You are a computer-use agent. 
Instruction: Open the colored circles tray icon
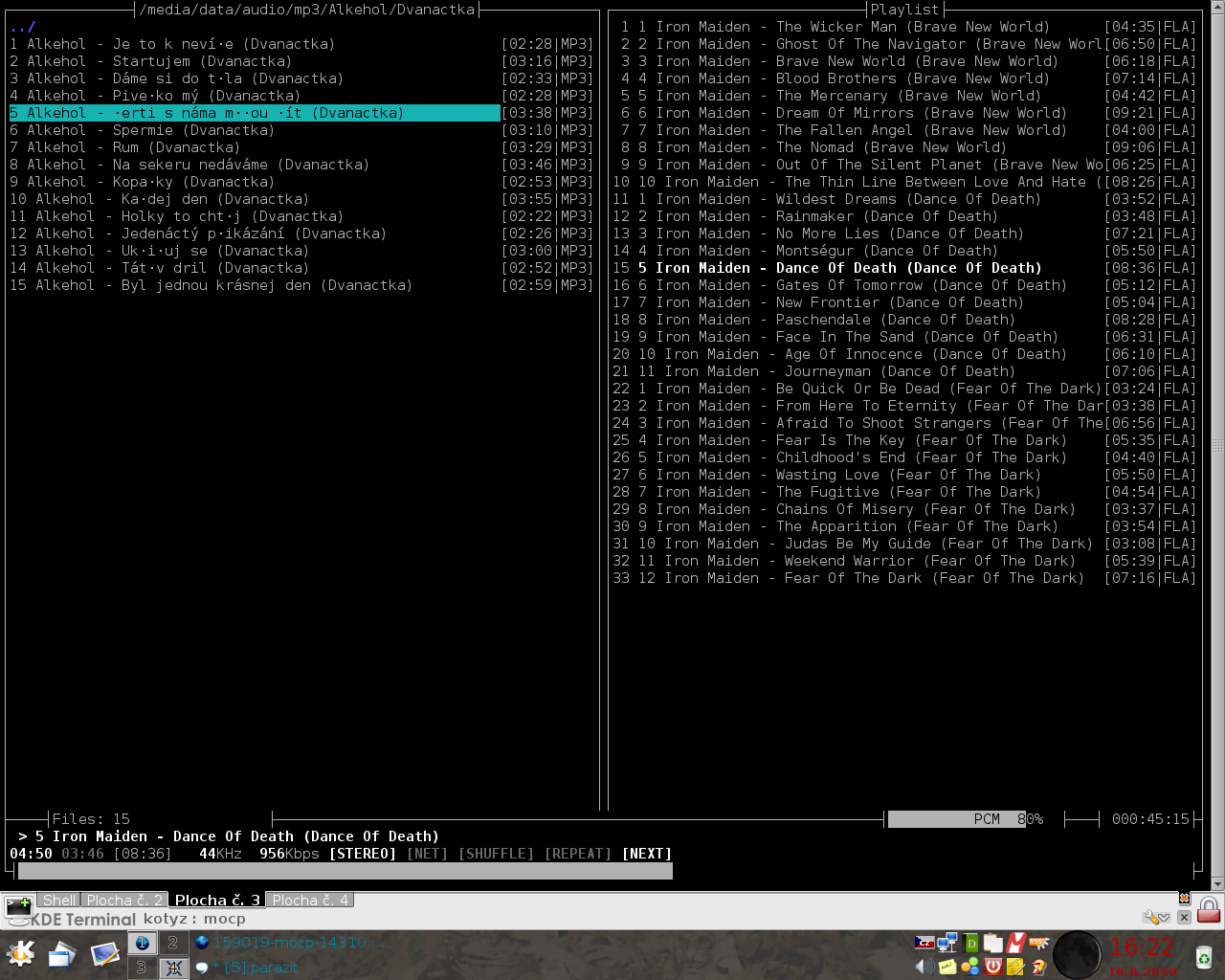coord(970,967)
